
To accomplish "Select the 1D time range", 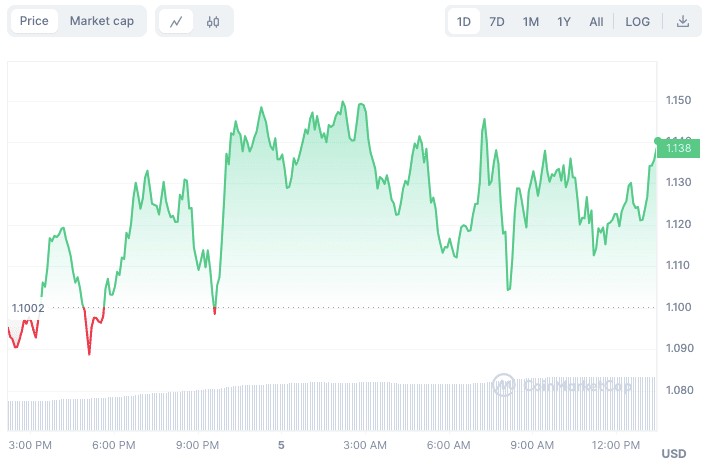I will coord(464,21).
